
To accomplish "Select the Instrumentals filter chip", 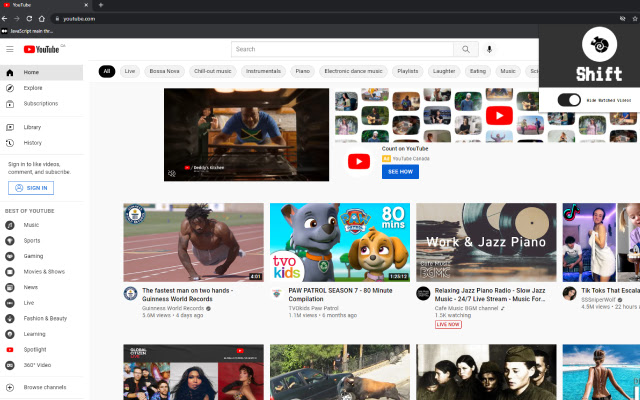I will pos(263,71).
